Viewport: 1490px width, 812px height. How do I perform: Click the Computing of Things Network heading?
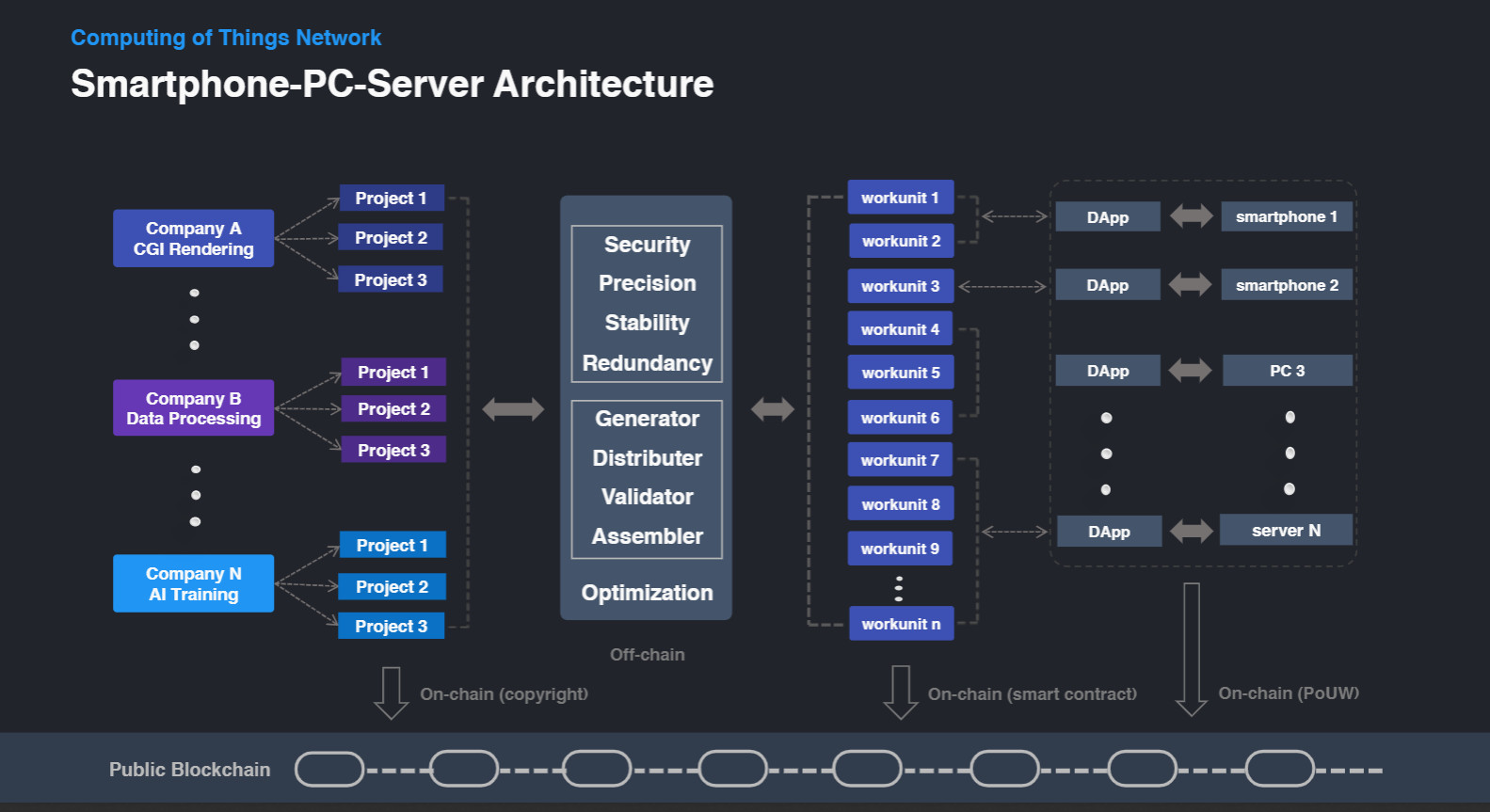(226, 38)
